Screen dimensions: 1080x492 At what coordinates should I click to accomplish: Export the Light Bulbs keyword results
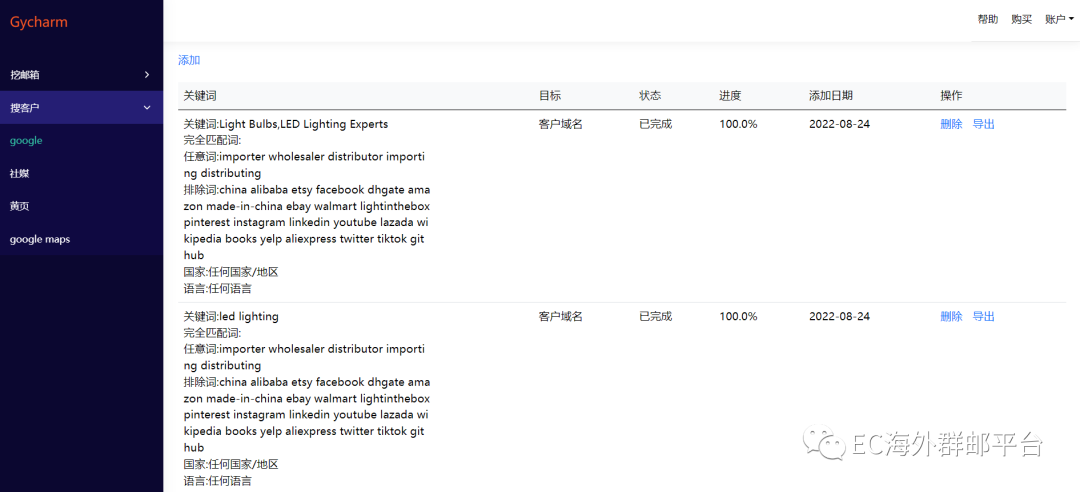[984, 124]
